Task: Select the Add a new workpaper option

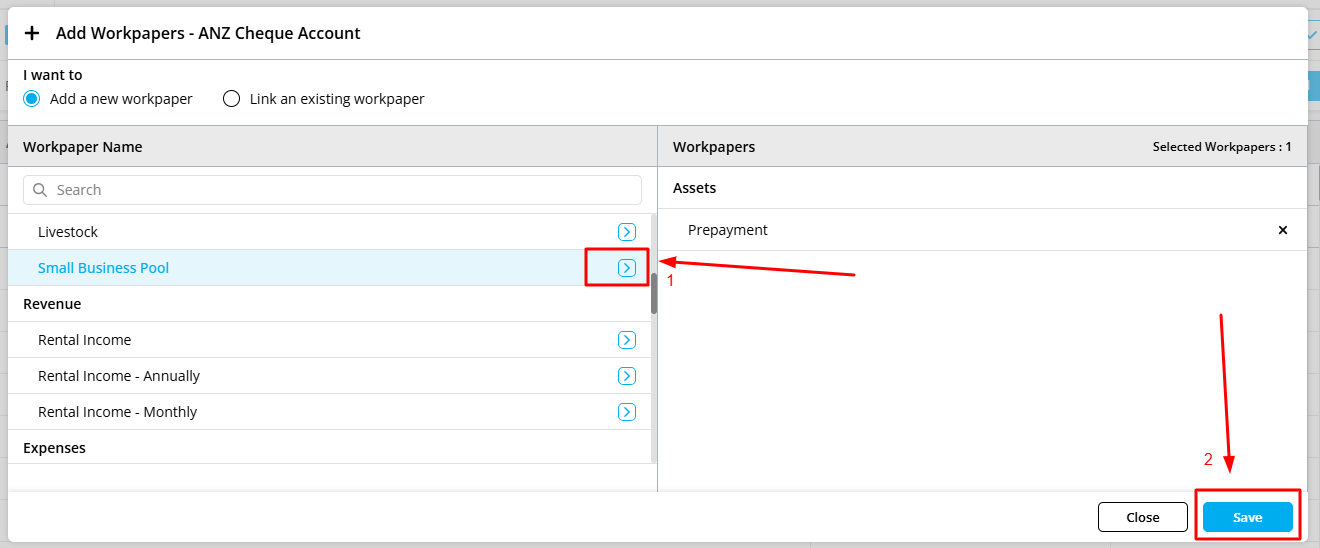Action: coord(32,99)
